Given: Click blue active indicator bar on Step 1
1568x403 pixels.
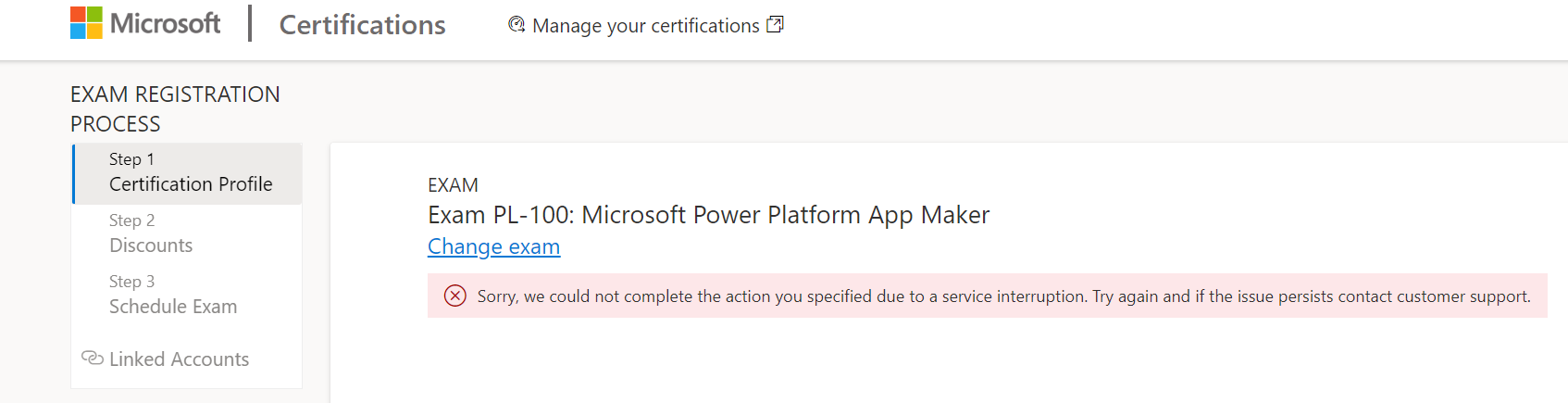Looking at the screenshot, I should pos(73,173).
